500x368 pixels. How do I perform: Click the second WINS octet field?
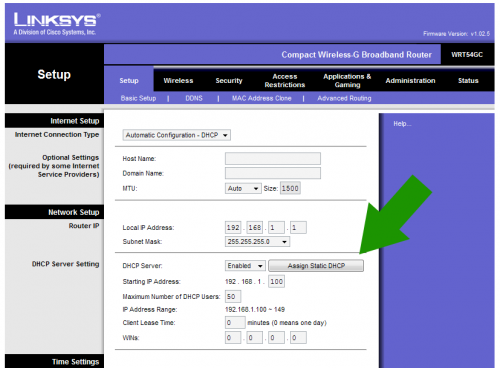coord(255,338)
